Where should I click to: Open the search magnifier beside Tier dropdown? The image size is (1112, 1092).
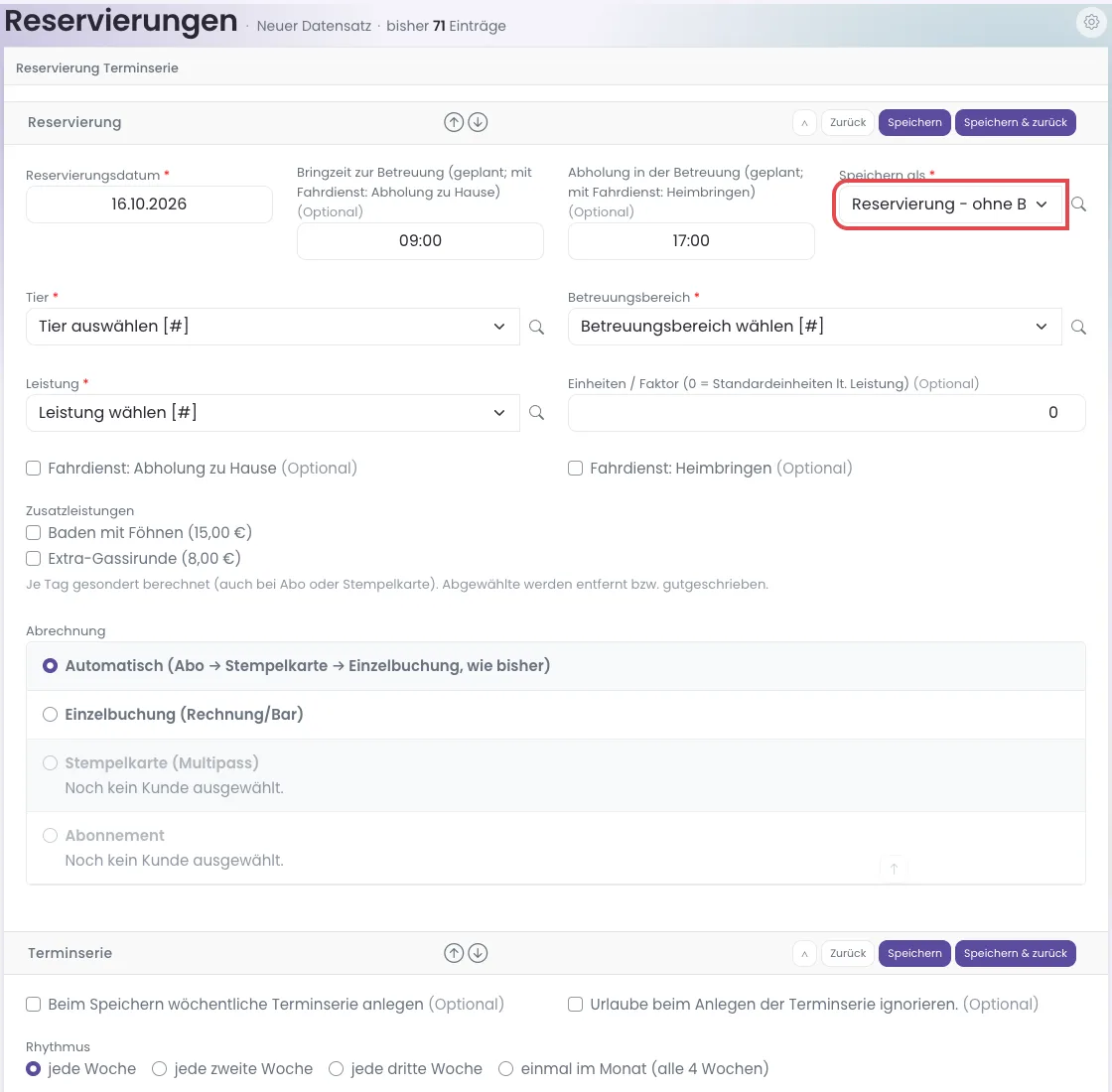point(537,327)
